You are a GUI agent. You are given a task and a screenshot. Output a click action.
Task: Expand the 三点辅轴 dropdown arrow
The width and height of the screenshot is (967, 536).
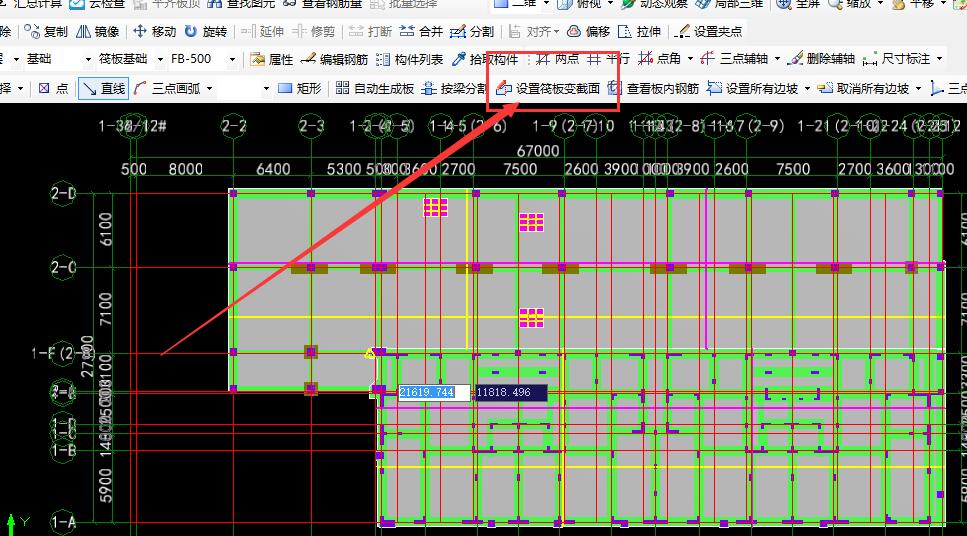pyautogui.click(x=777, y=59)
